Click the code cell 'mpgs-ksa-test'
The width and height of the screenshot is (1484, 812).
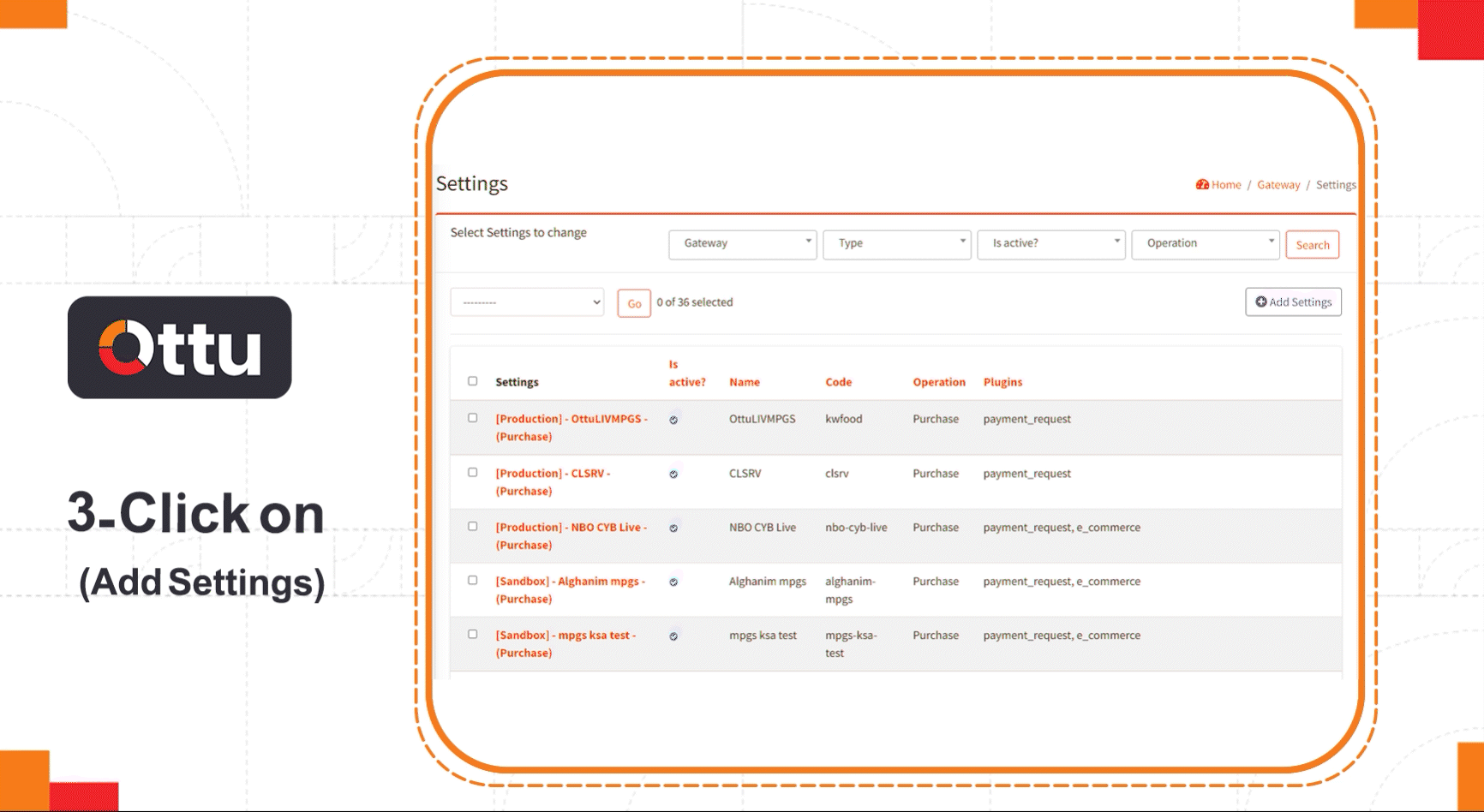coord(851,644)
